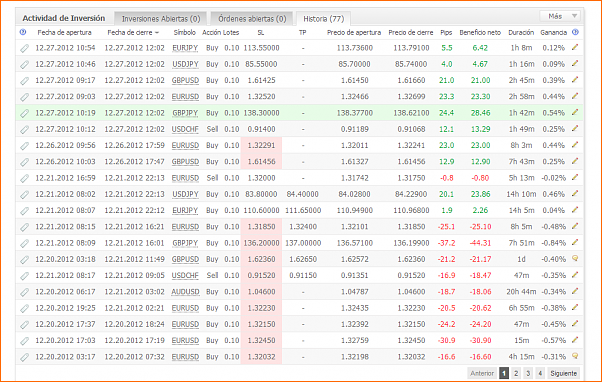Screen dimensions: 602x382
Task: Click pencil edit icon in 23.86 profit row
Action: click(575, 193)
